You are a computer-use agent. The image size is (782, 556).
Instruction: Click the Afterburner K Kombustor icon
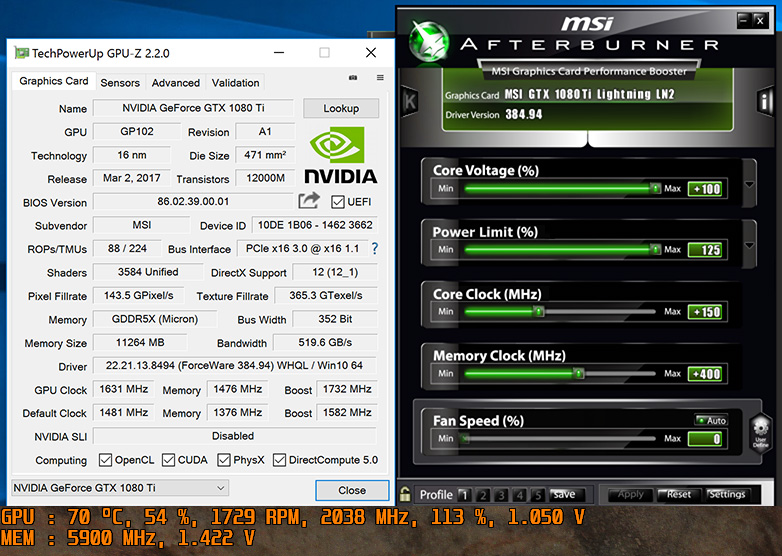410,101
